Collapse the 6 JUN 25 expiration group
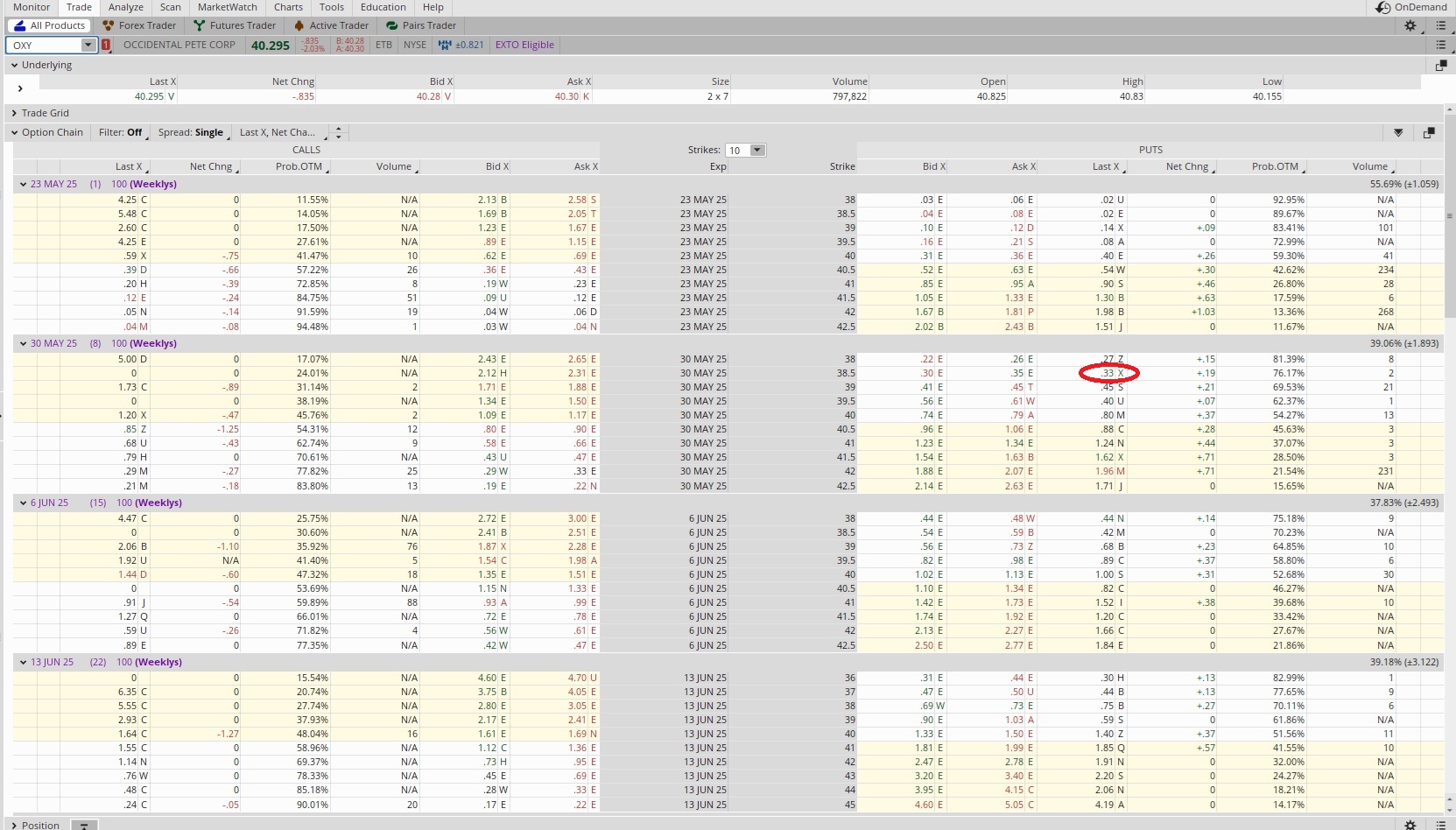 tap(23, 503)
